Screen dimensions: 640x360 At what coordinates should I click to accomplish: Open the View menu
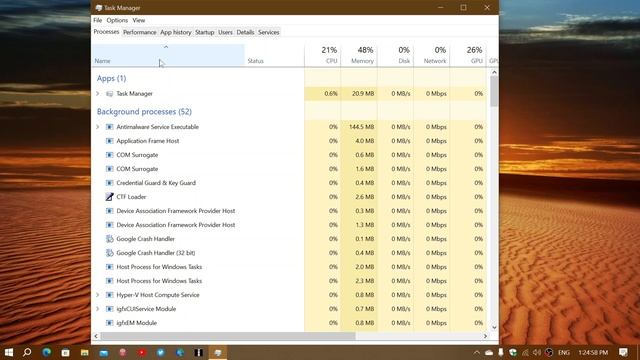(139, 20)
